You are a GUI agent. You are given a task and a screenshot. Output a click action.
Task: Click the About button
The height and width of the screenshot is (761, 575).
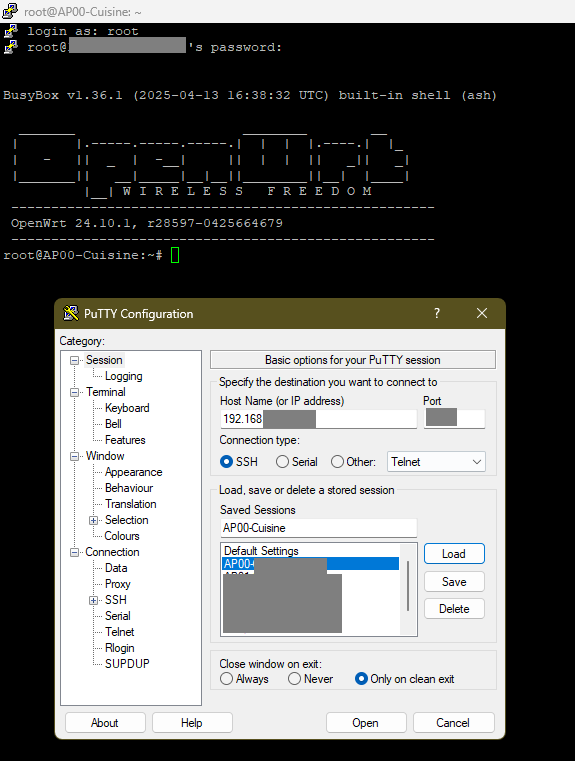coord(105,723)
